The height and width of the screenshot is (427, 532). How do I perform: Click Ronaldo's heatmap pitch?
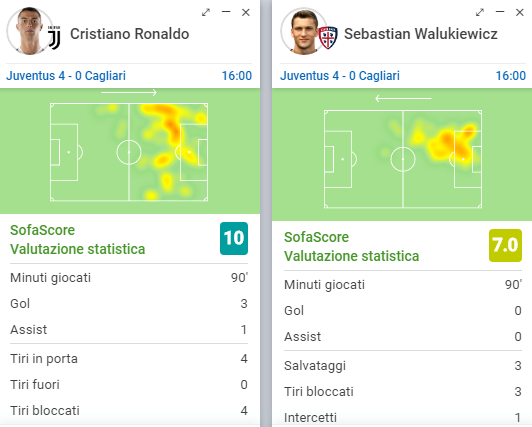pyautogui.click(x=129, y=152)
